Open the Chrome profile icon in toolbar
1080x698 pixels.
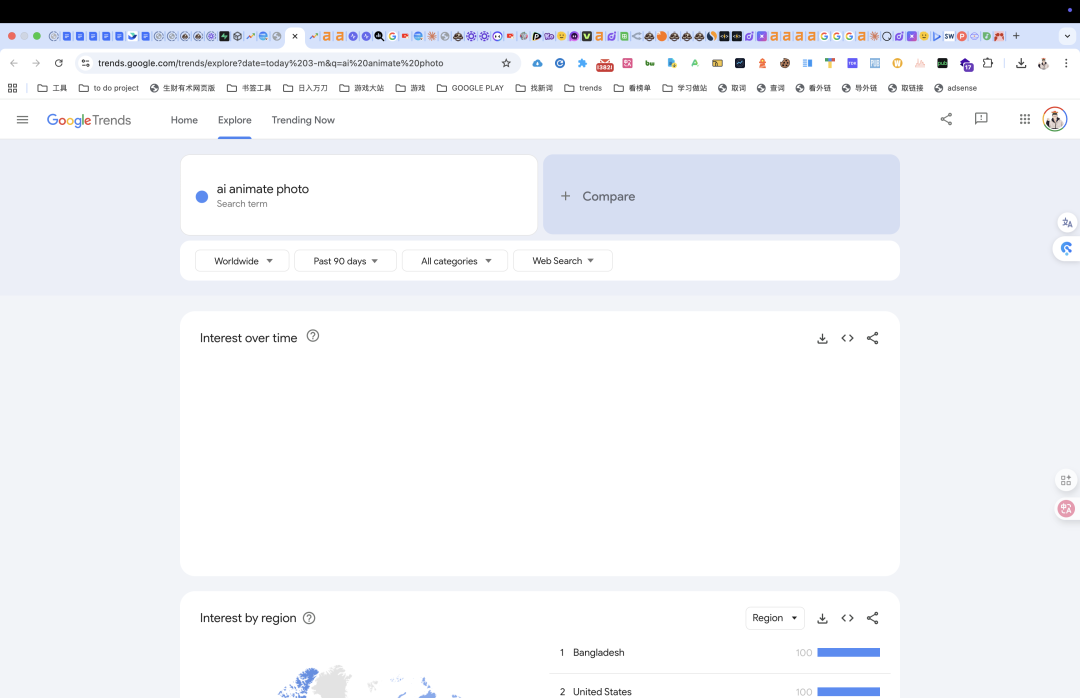(1043, 63)
